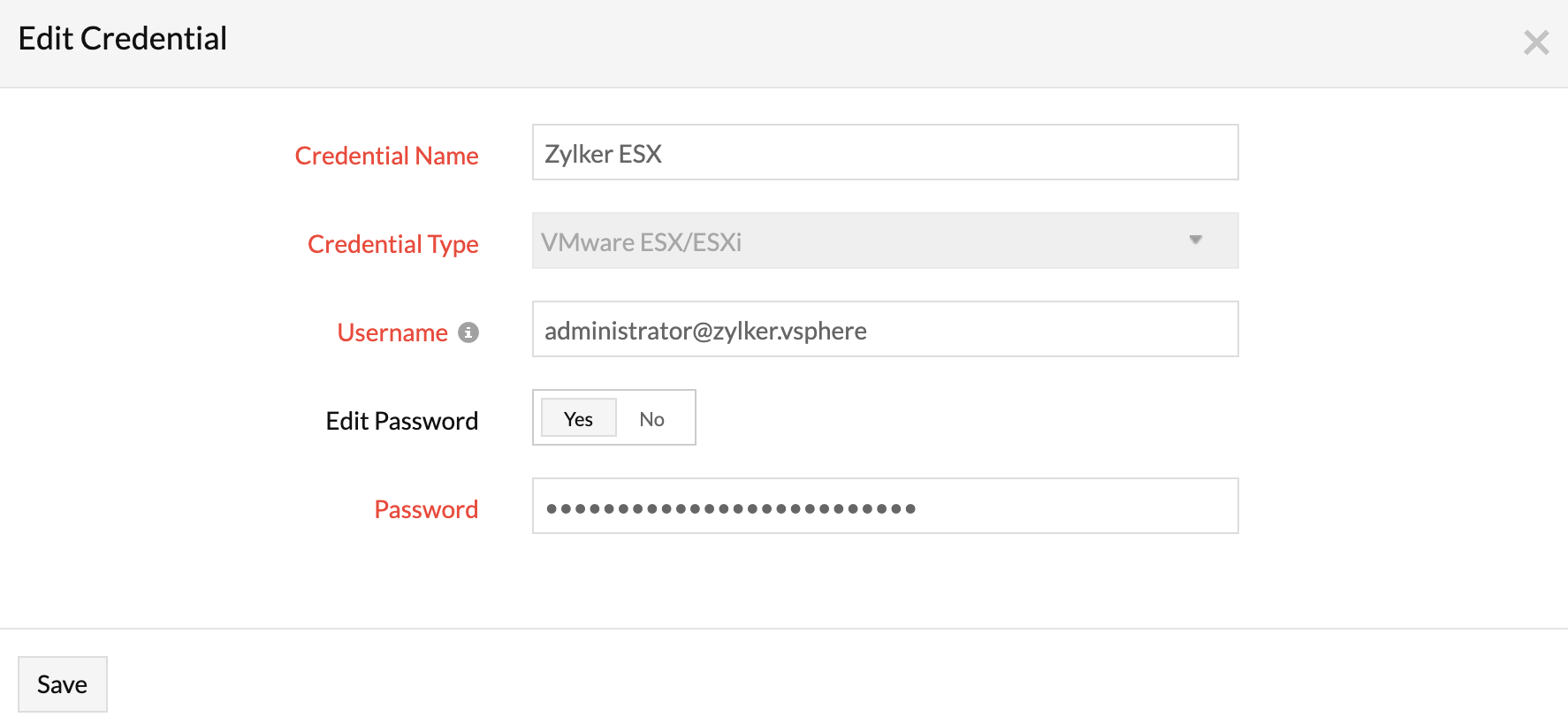1568x725 pixels.
Task: Click the Credential Type label
Action: (392, 244)
